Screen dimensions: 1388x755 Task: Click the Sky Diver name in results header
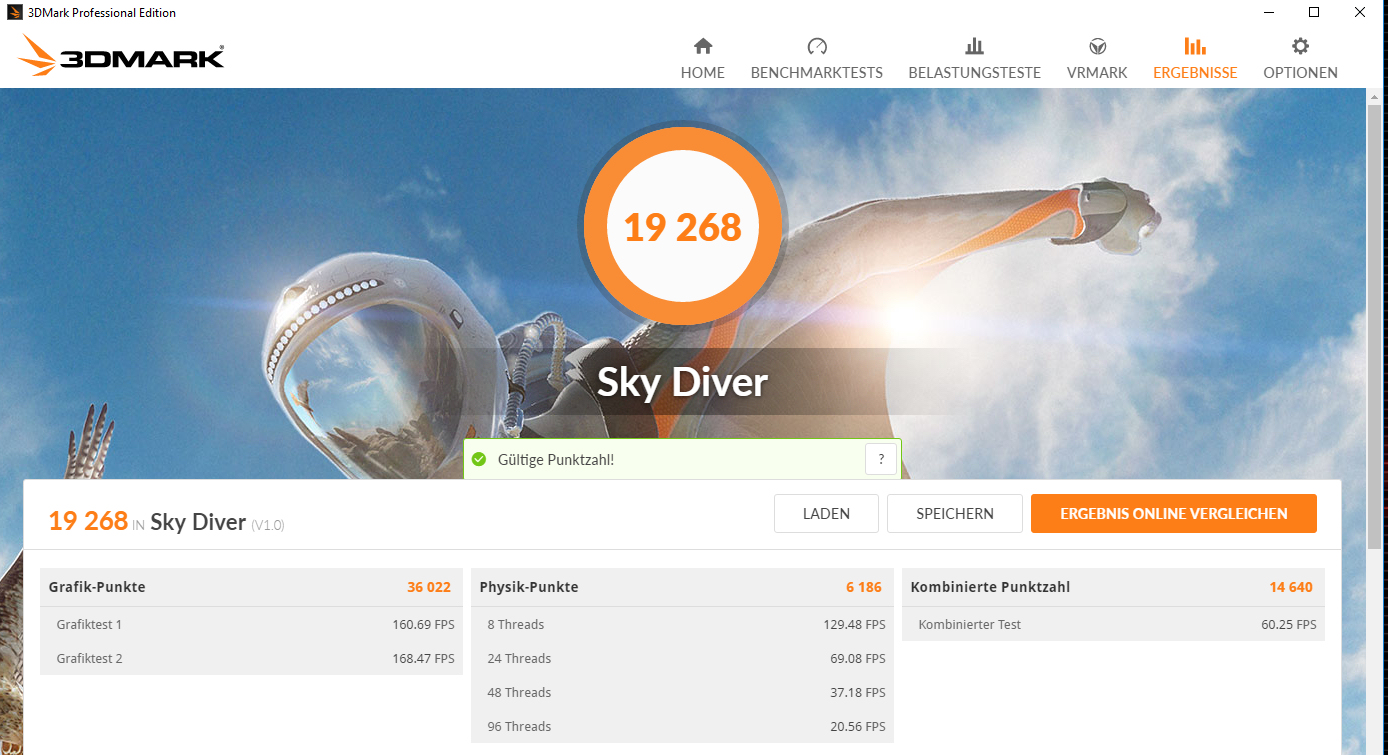click(x=198, y=522)
